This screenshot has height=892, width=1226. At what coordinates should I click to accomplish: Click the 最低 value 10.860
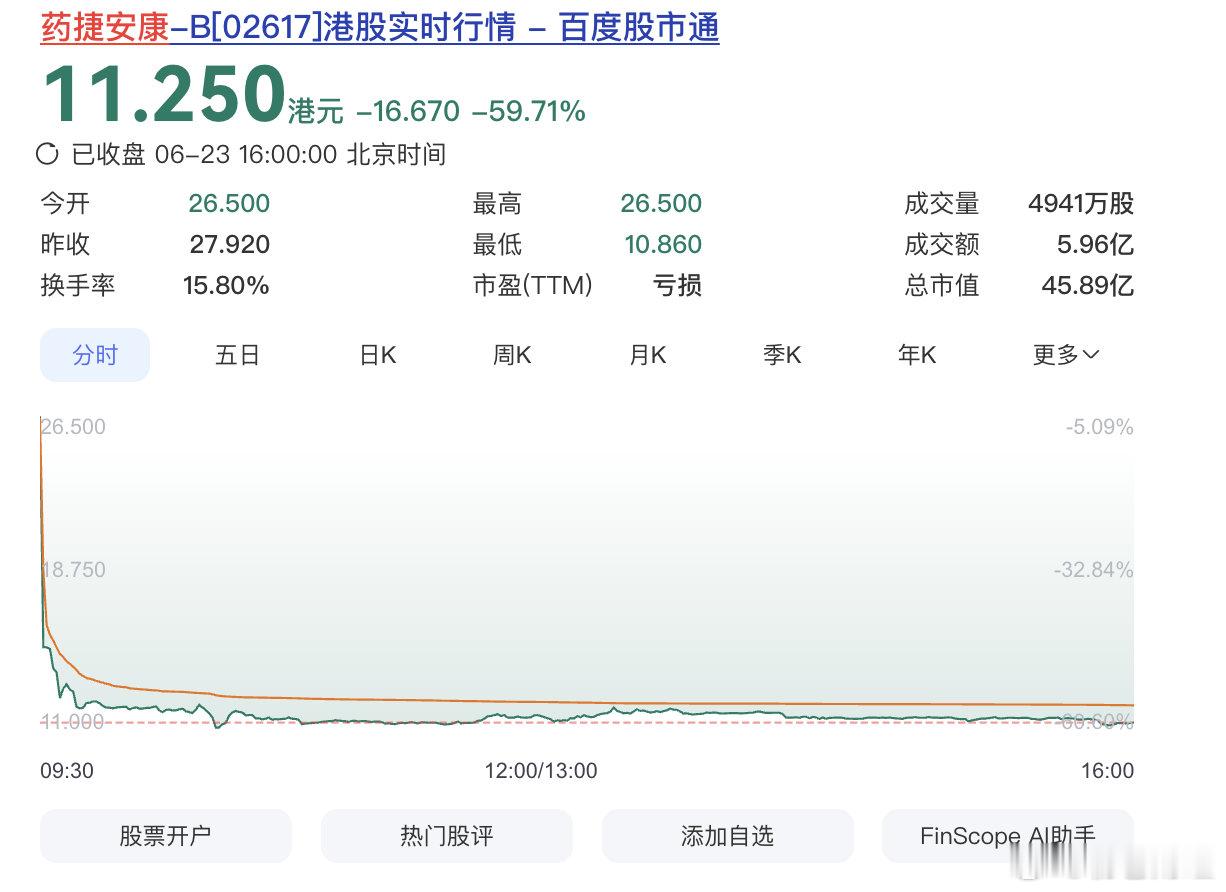[661, 245]
